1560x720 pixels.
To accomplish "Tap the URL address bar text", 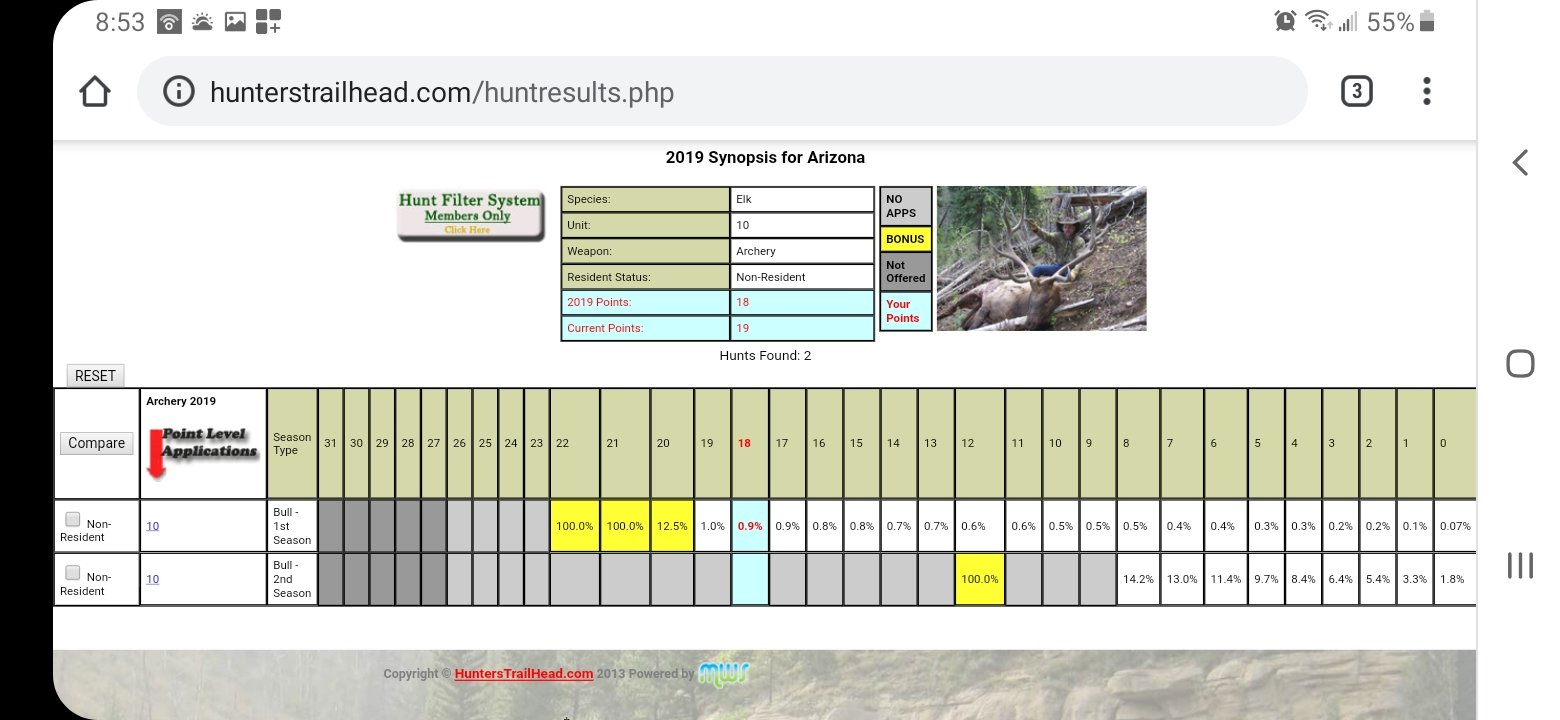I will 442,93.
